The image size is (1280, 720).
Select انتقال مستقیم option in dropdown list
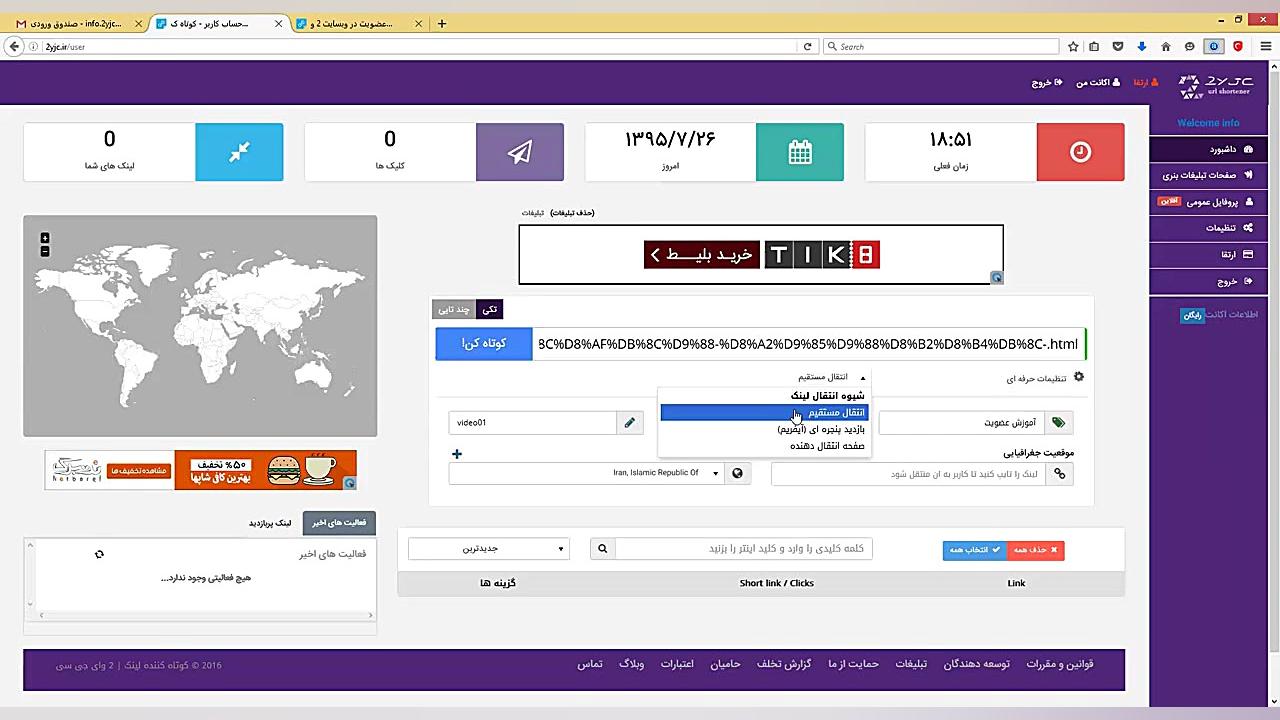(764, 412)
